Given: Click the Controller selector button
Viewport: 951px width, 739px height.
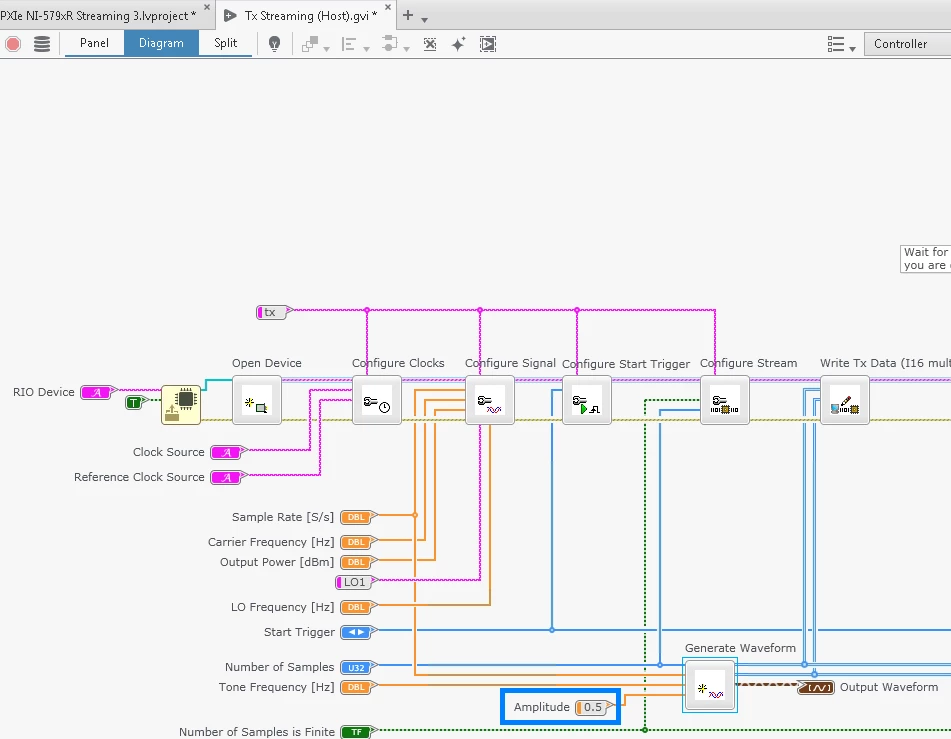Looking at the screenshot, I should [905, 44].
